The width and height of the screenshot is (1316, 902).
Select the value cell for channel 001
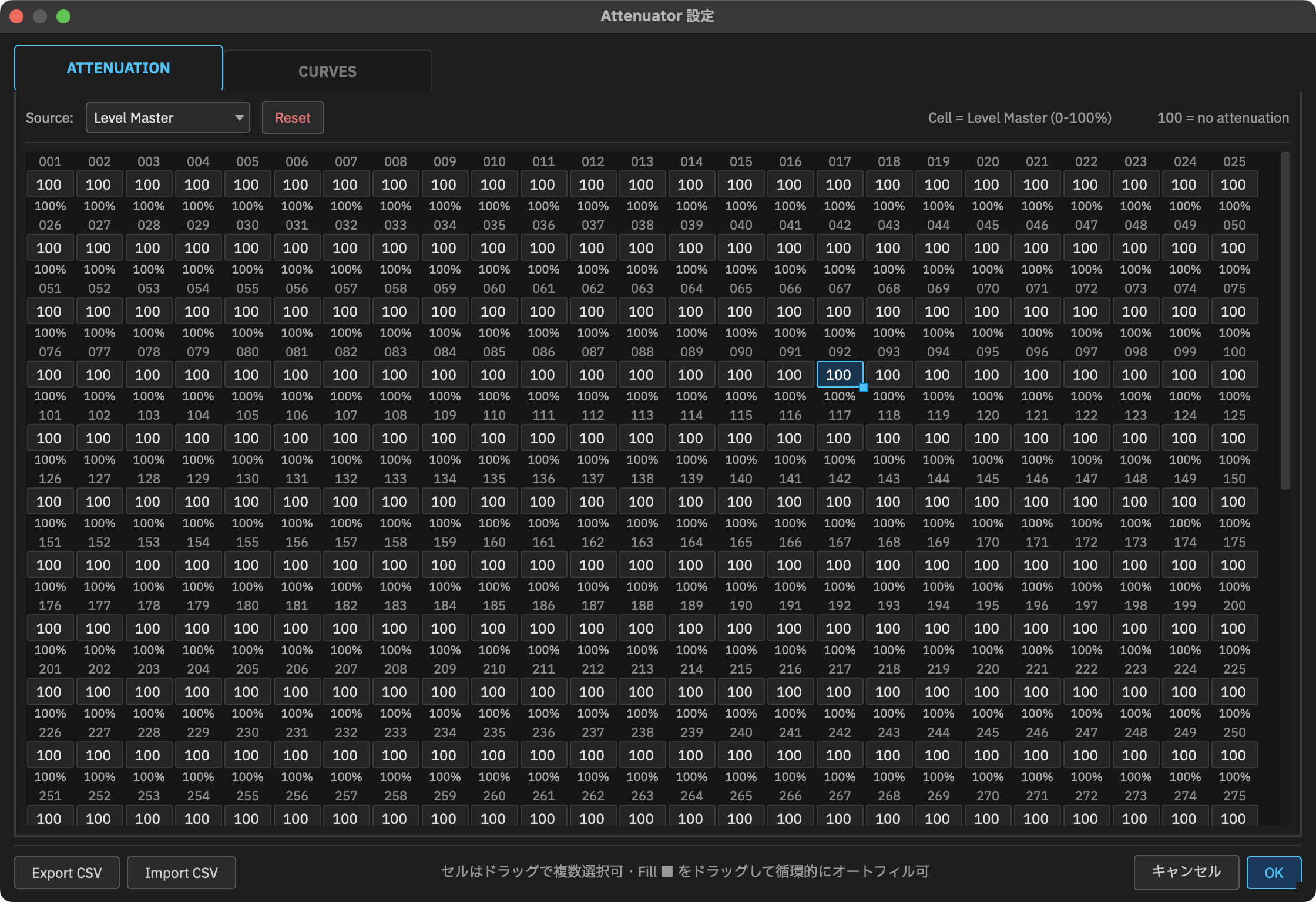coord(50,184)
